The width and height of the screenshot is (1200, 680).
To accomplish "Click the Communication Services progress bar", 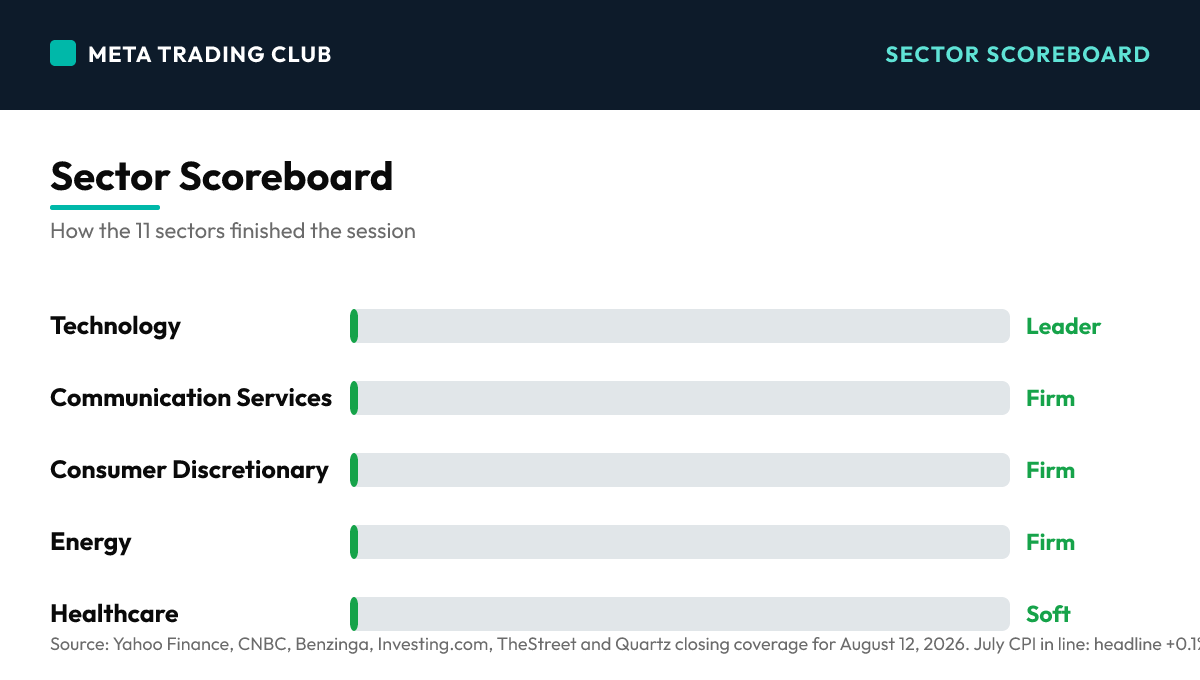I will pyautogui.click(x=680, y=398).
